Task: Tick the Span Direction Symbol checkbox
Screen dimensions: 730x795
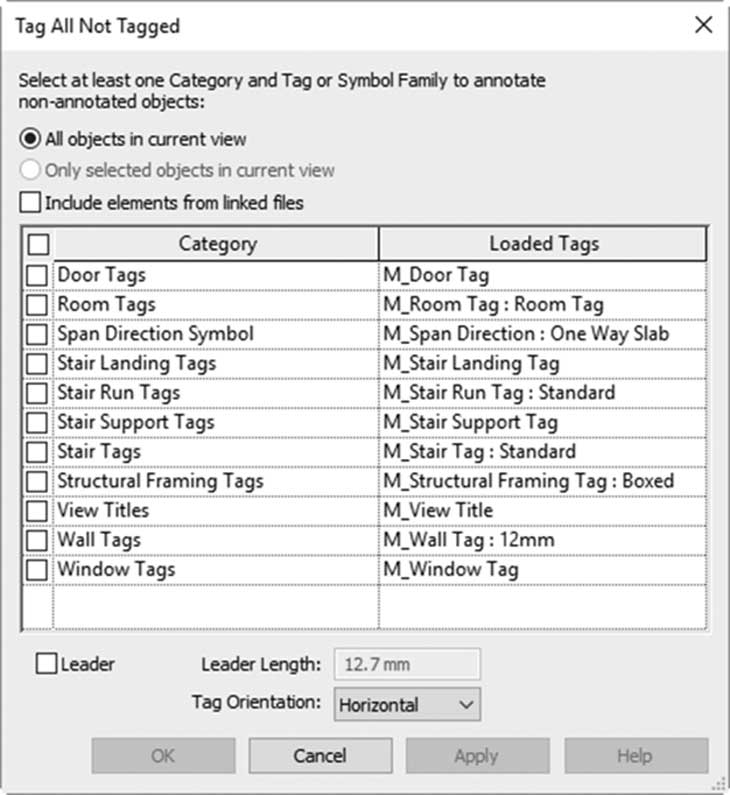Action: pyautogui.click(x=37, y=335)
